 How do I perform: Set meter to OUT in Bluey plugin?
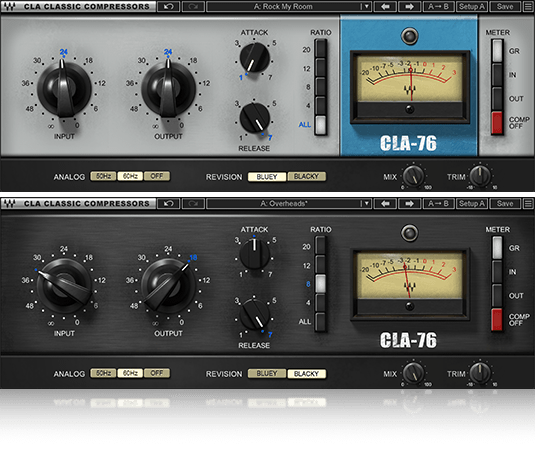497,99
